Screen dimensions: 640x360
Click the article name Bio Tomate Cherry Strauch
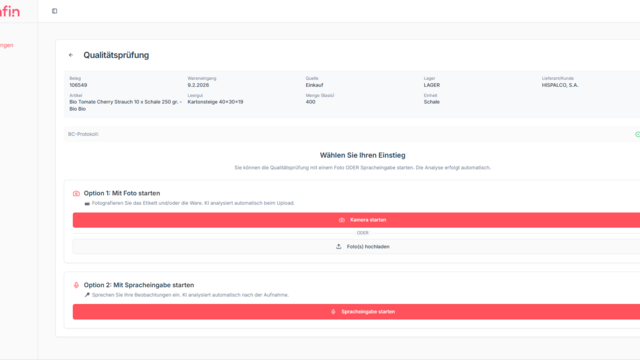(x=125, y=105)
